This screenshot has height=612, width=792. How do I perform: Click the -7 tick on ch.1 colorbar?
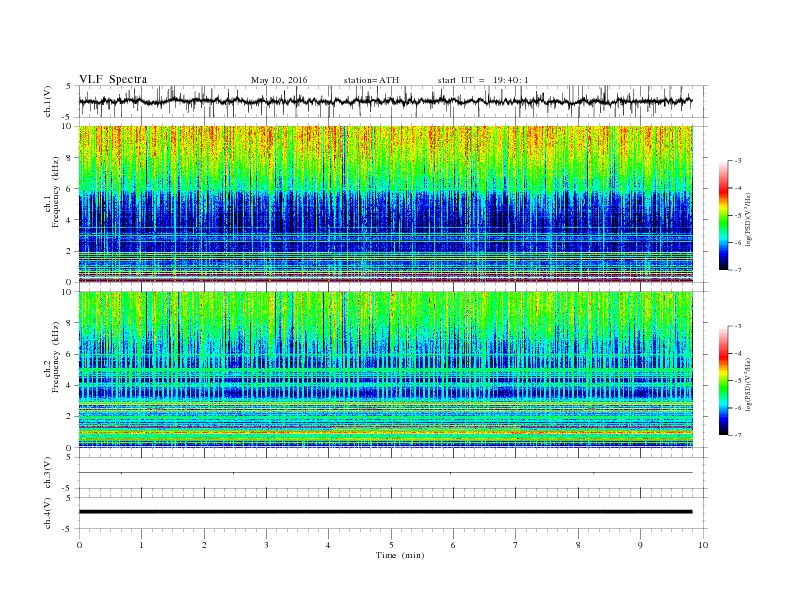click(737, 270)
